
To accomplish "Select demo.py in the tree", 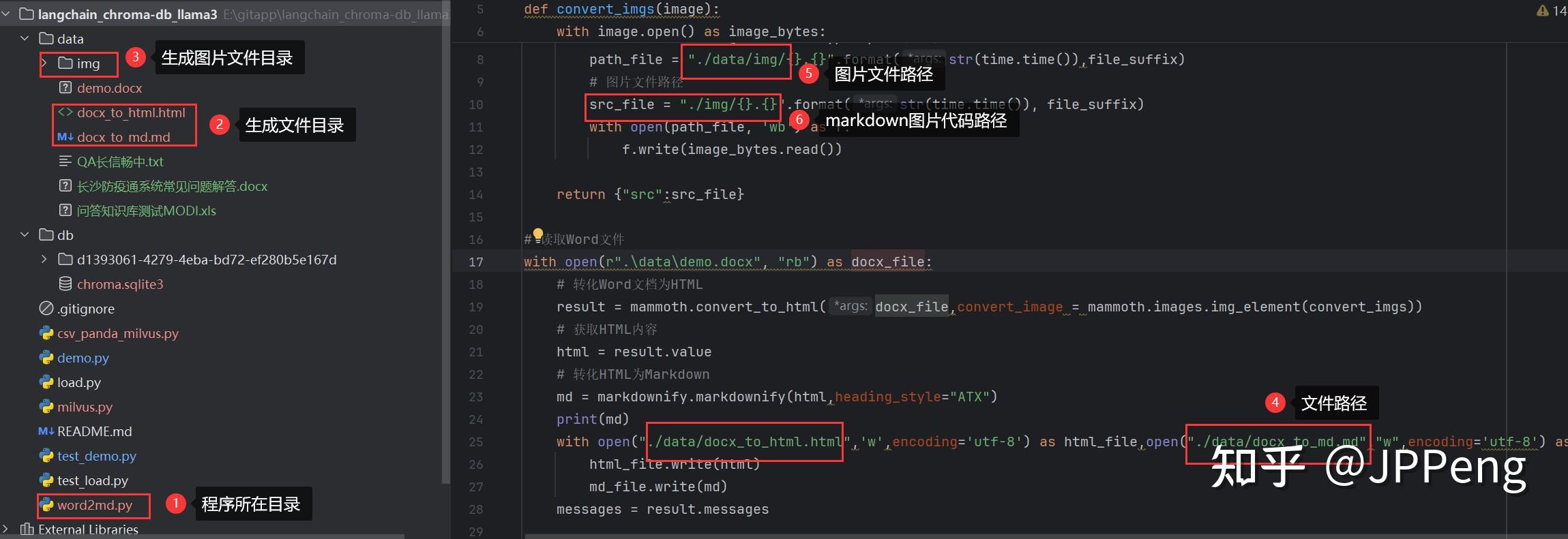I will (x=83, y=358).
